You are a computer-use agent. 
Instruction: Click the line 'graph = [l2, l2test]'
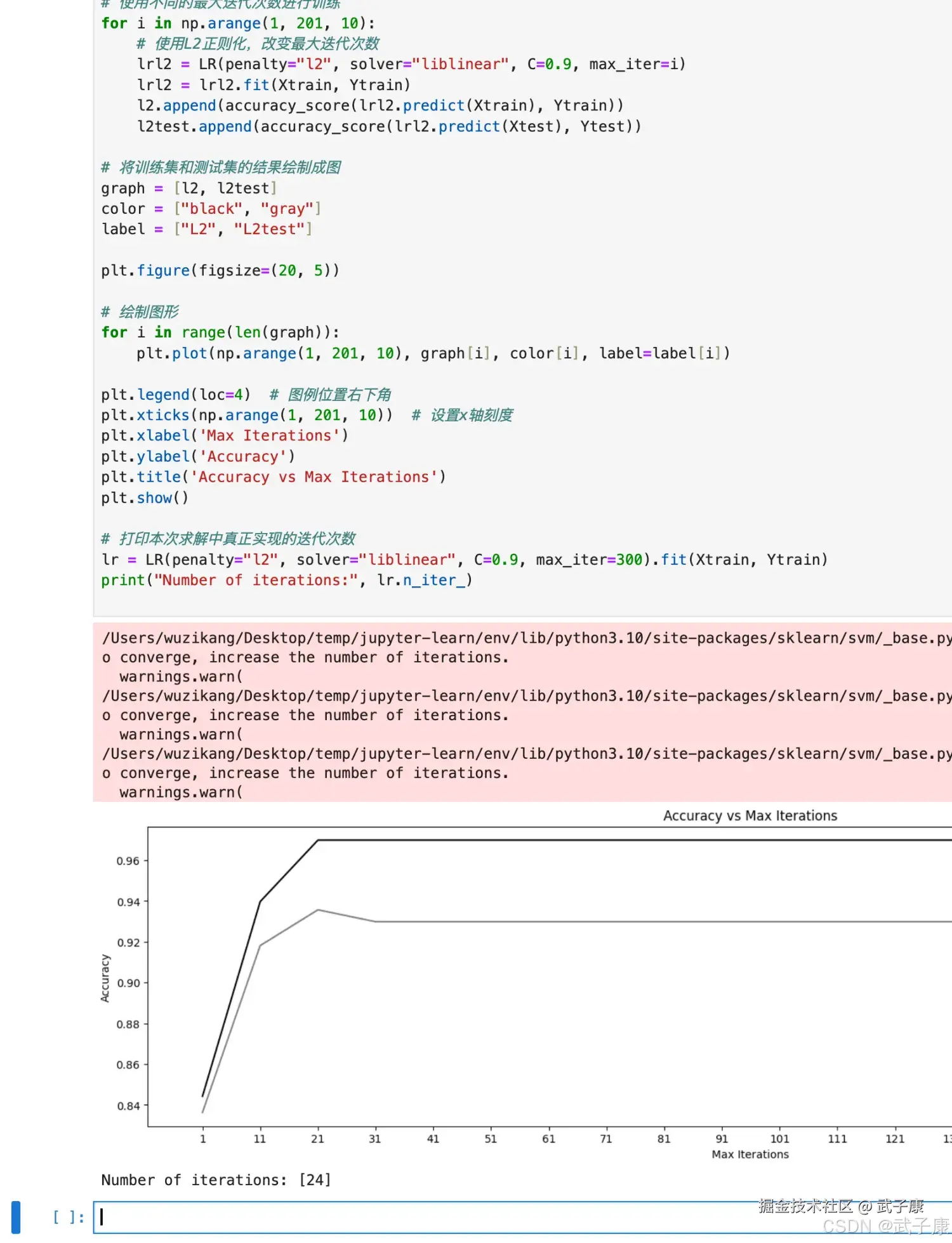[189, 188]
